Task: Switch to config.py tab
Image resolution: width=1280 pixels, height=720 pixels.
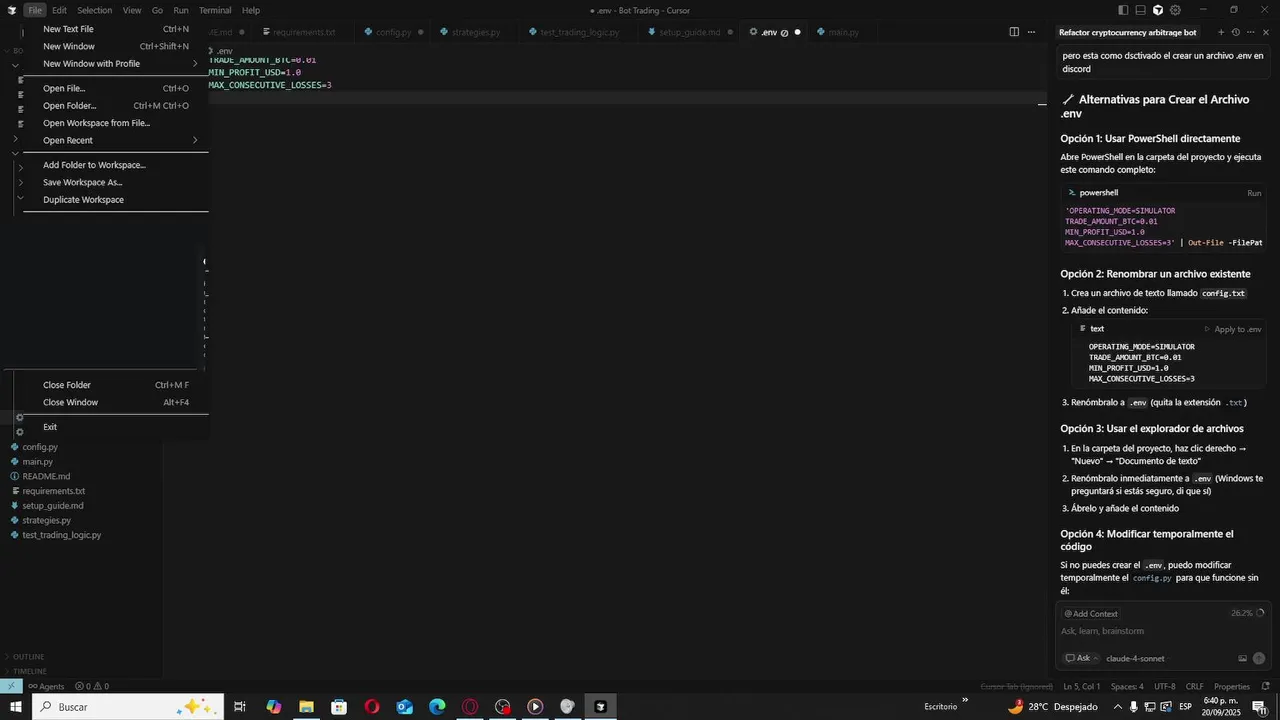Action: coord(395,32)
